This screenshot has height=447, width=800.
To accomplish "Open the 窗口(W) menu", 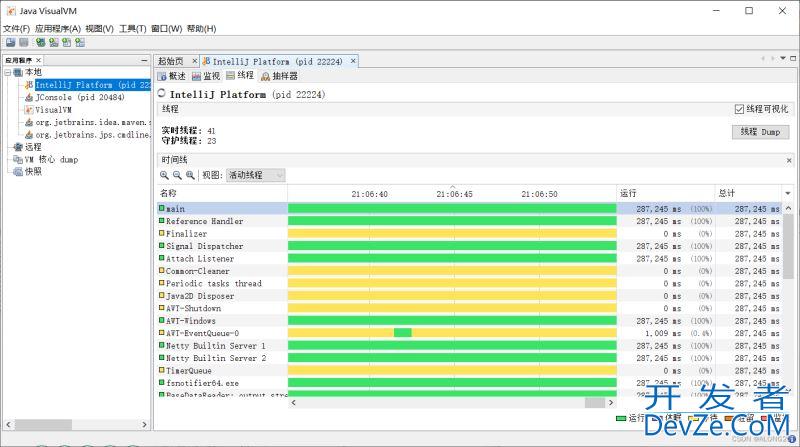I will (x=166, y=29).
